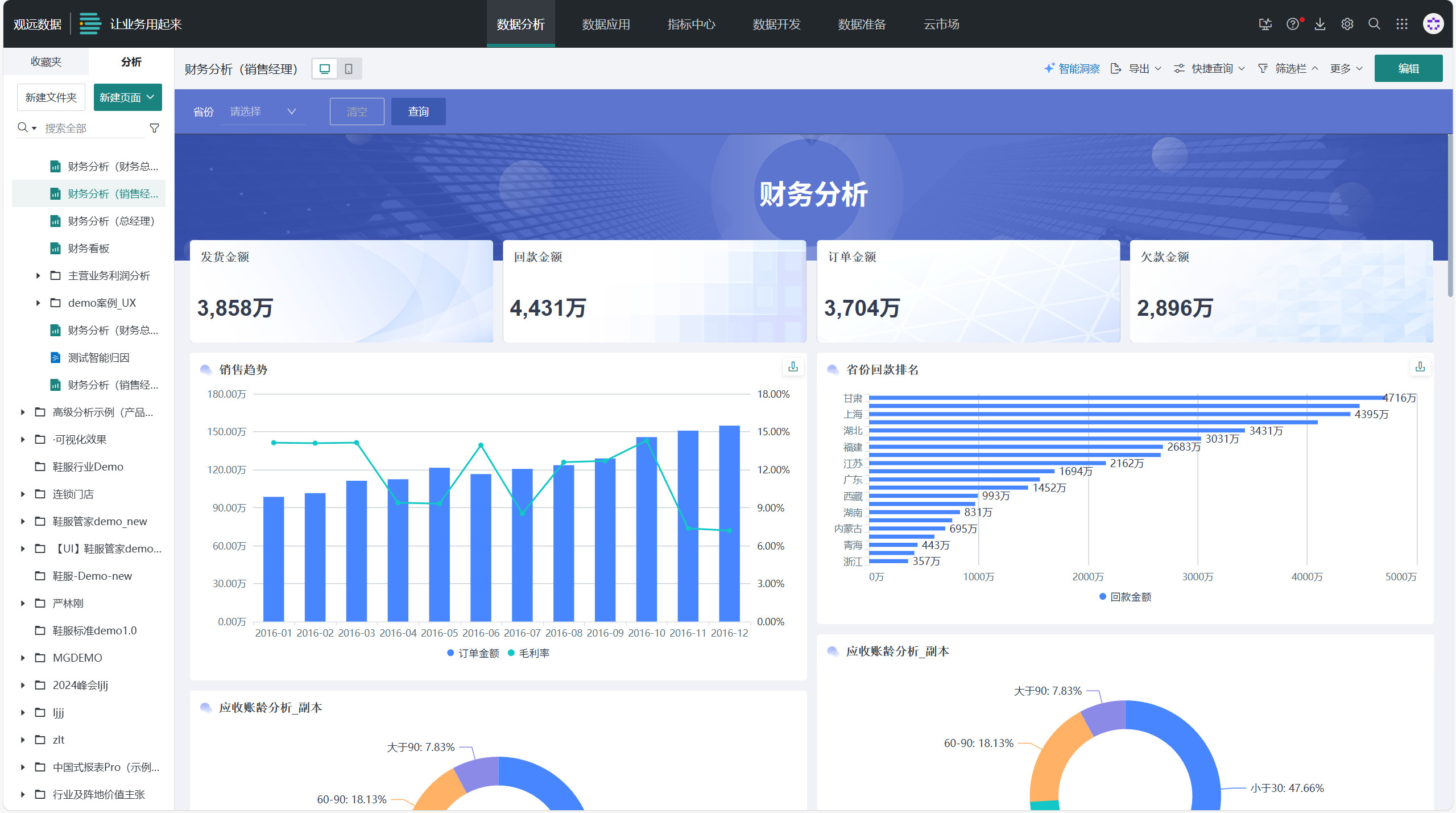
Task: Click the green 编辑 button
Action: pos(1408,68)
